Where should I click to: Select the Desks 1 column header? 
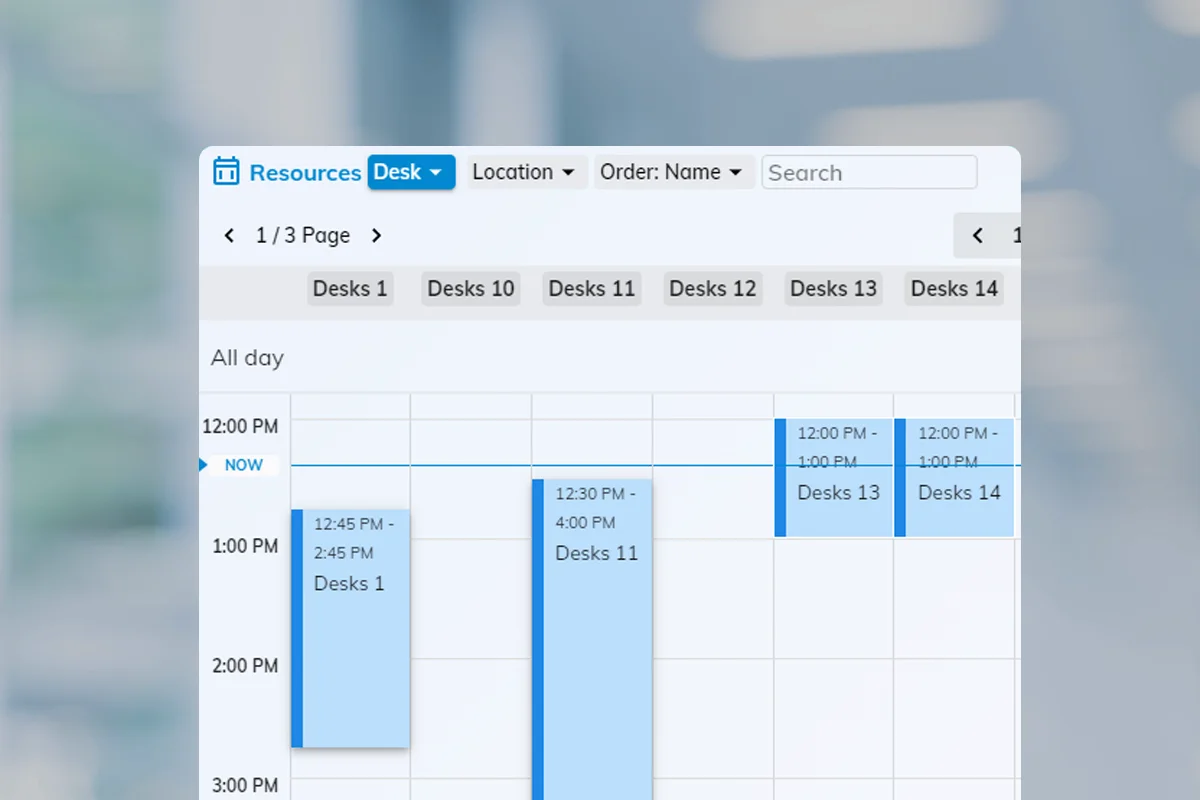click(x=350, y=289)
